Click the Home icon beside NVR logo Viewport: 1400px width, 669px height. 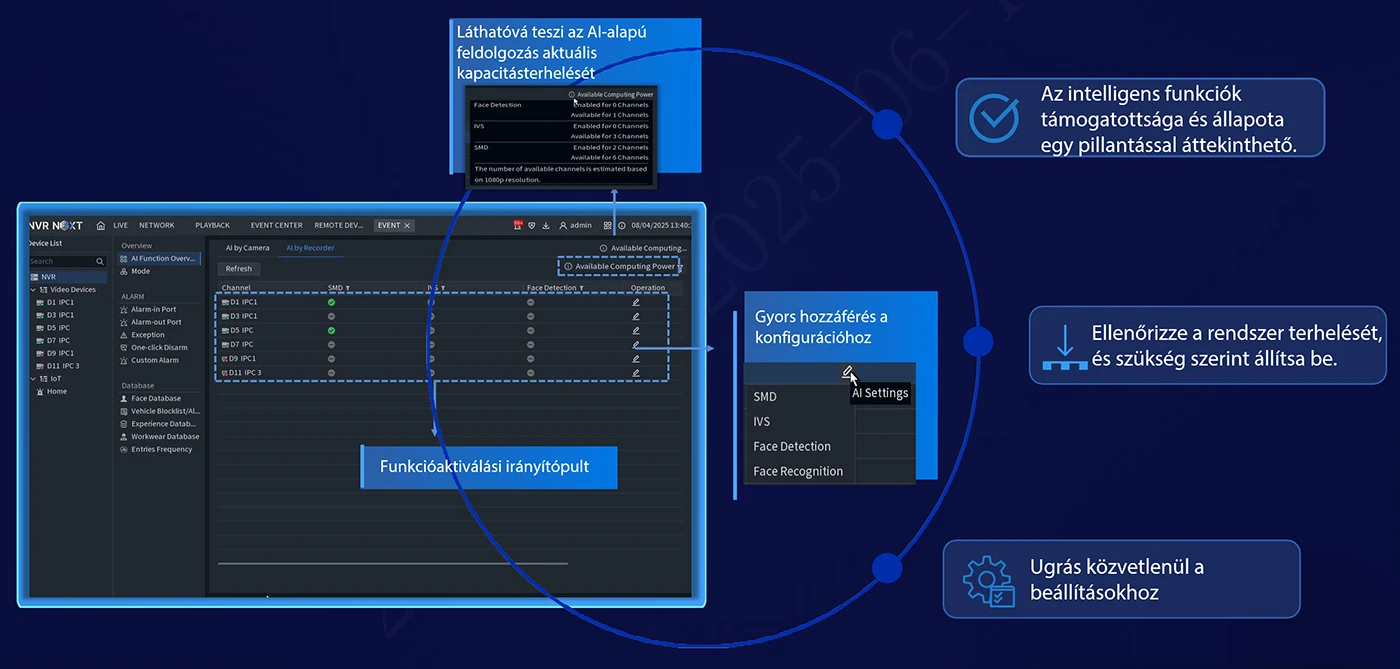[x=100, y=226]
